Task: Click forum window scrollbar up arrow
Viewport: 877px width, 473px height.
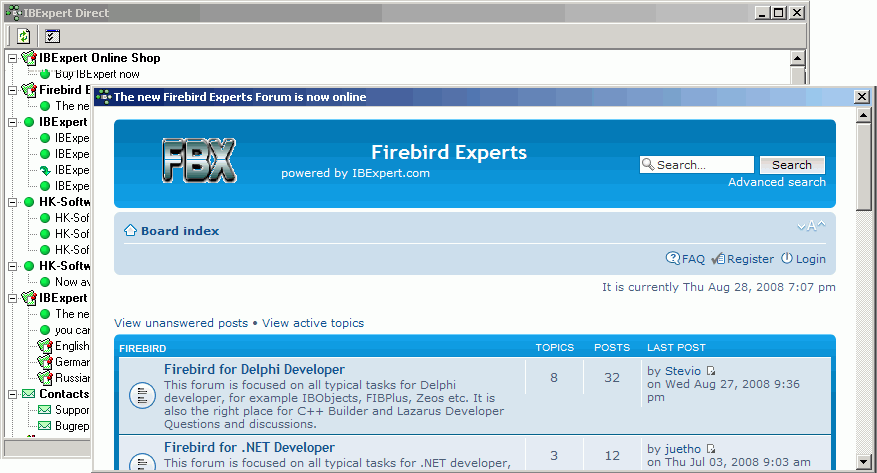Action: click(863, 116)
